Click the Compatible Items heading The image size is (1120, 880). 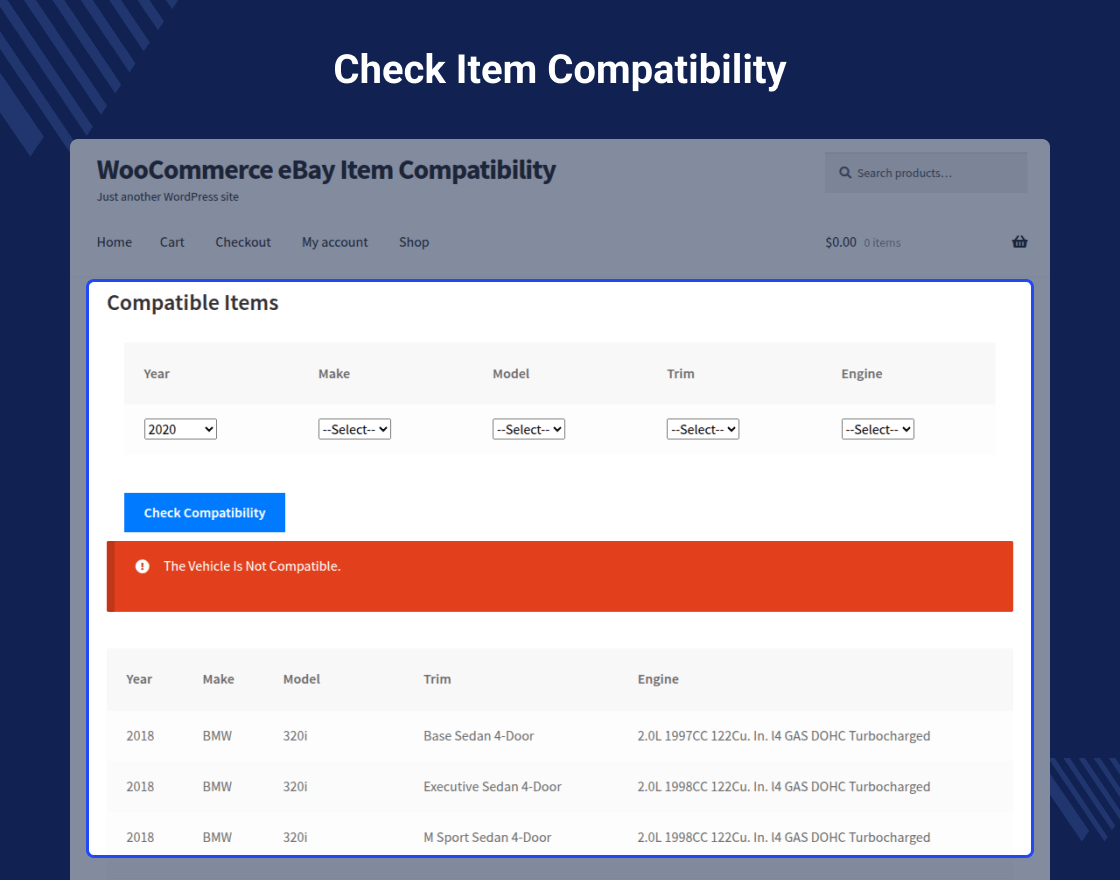pos(193,303)
